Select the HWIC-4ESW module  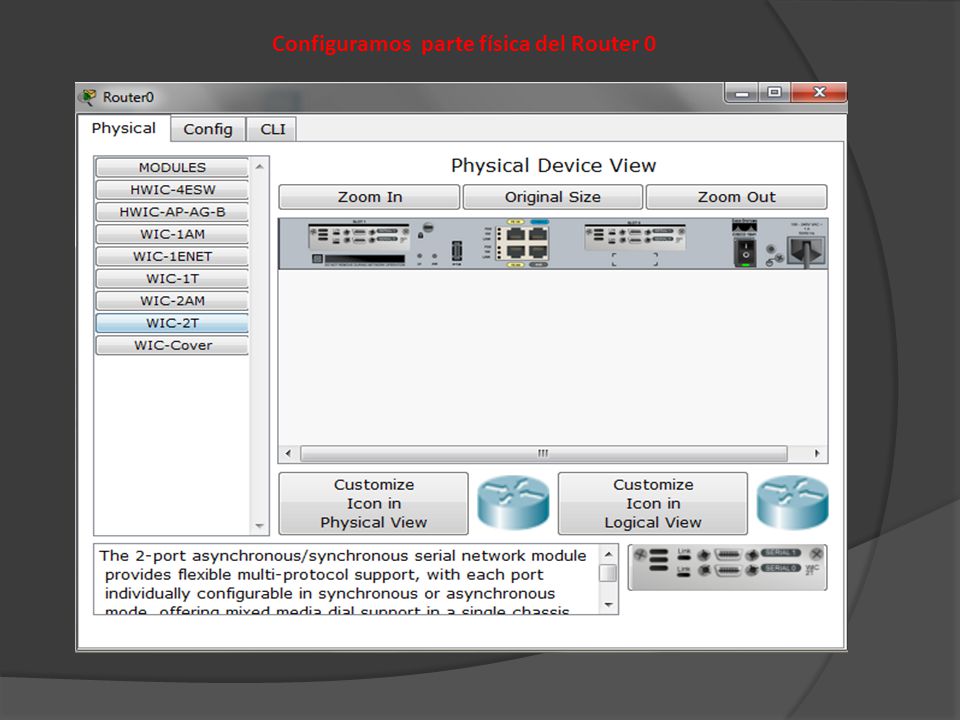[172, 190]
